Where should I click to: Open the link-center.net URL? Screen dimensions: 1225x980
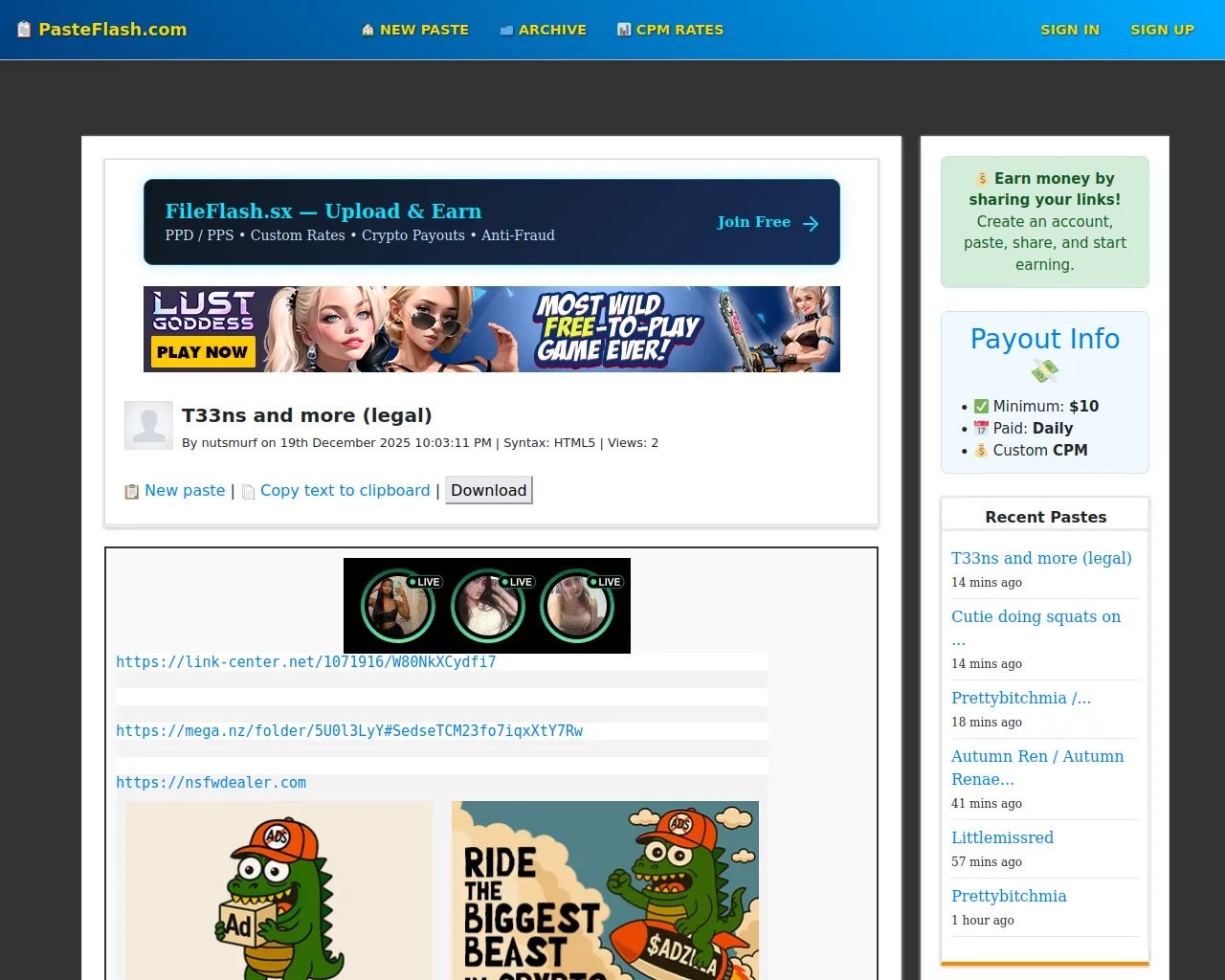tap(306, 662)
